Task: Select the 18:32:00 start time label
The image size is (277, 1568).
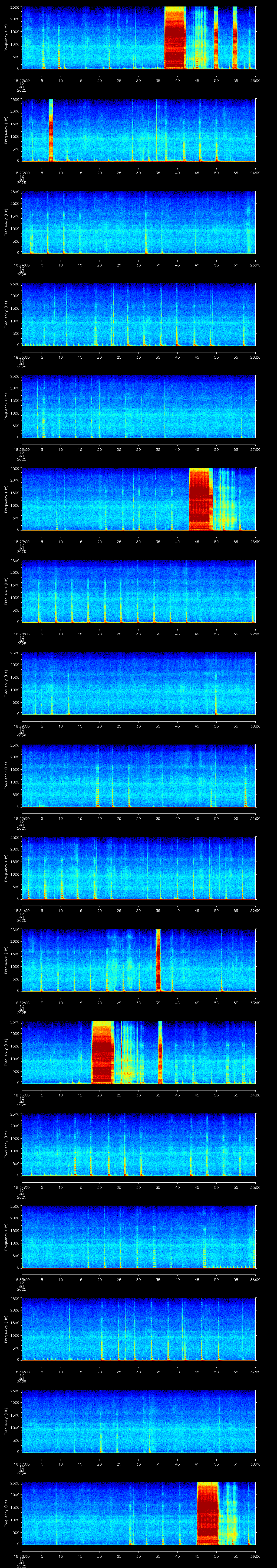Action: (x=21, y=1003)
